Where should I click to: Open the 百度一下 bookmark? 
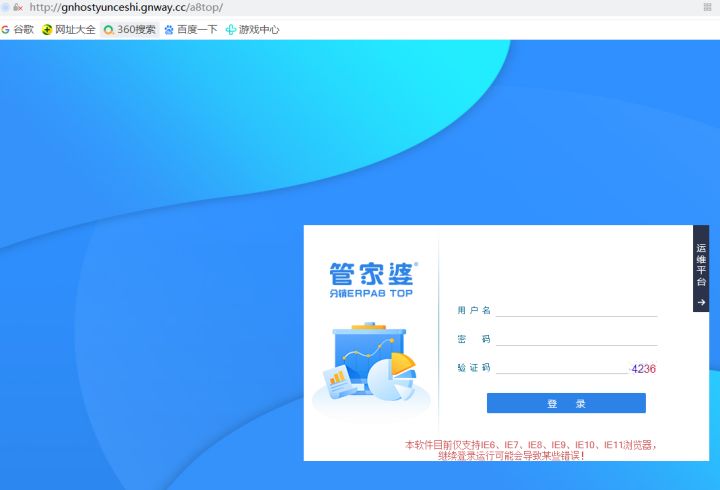point(191,29)
